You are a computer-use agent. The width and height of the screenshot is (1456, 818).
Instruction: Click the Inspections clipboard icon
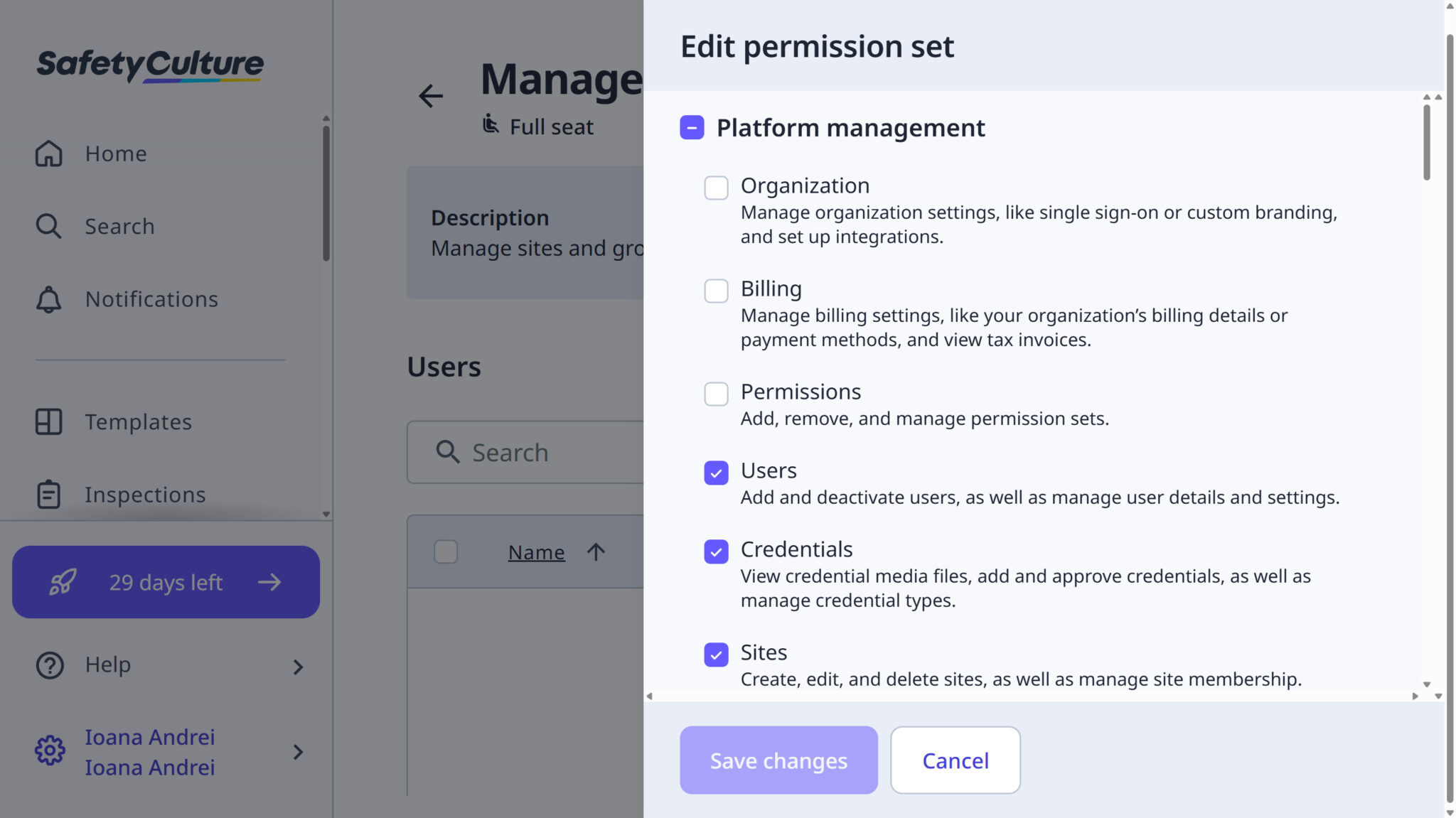48,494
